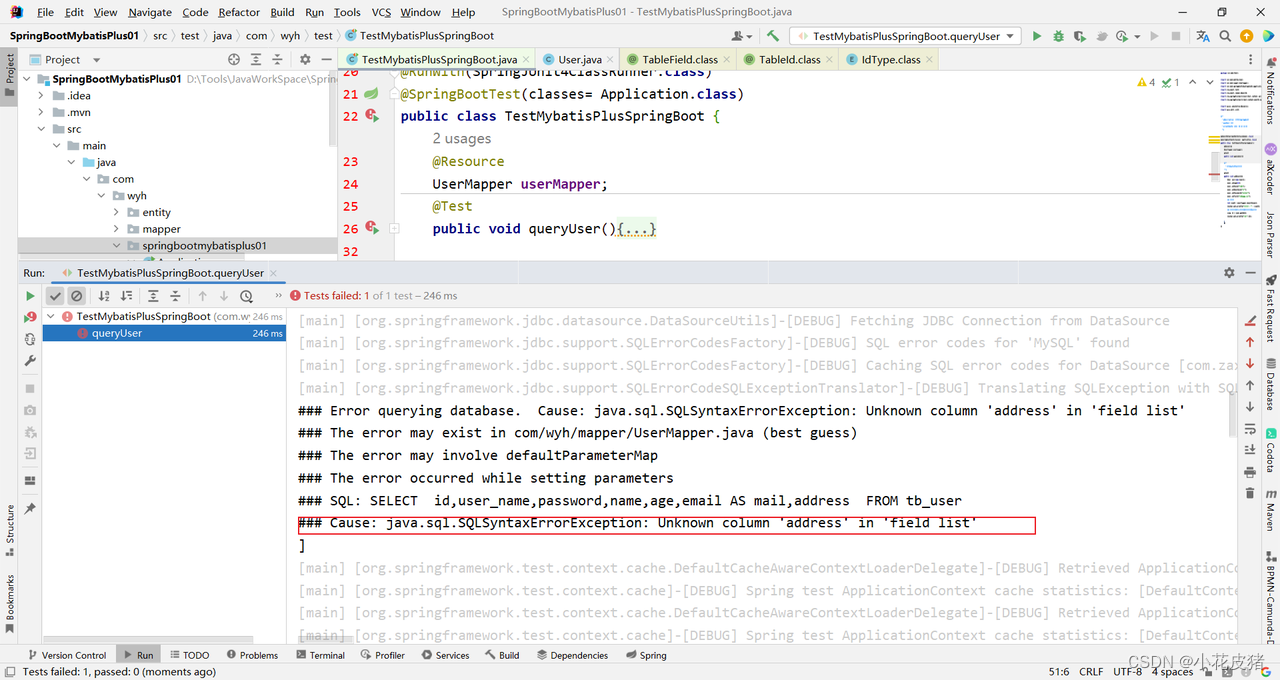Toggle show passed tests checkmark

(x=55, y=296)
